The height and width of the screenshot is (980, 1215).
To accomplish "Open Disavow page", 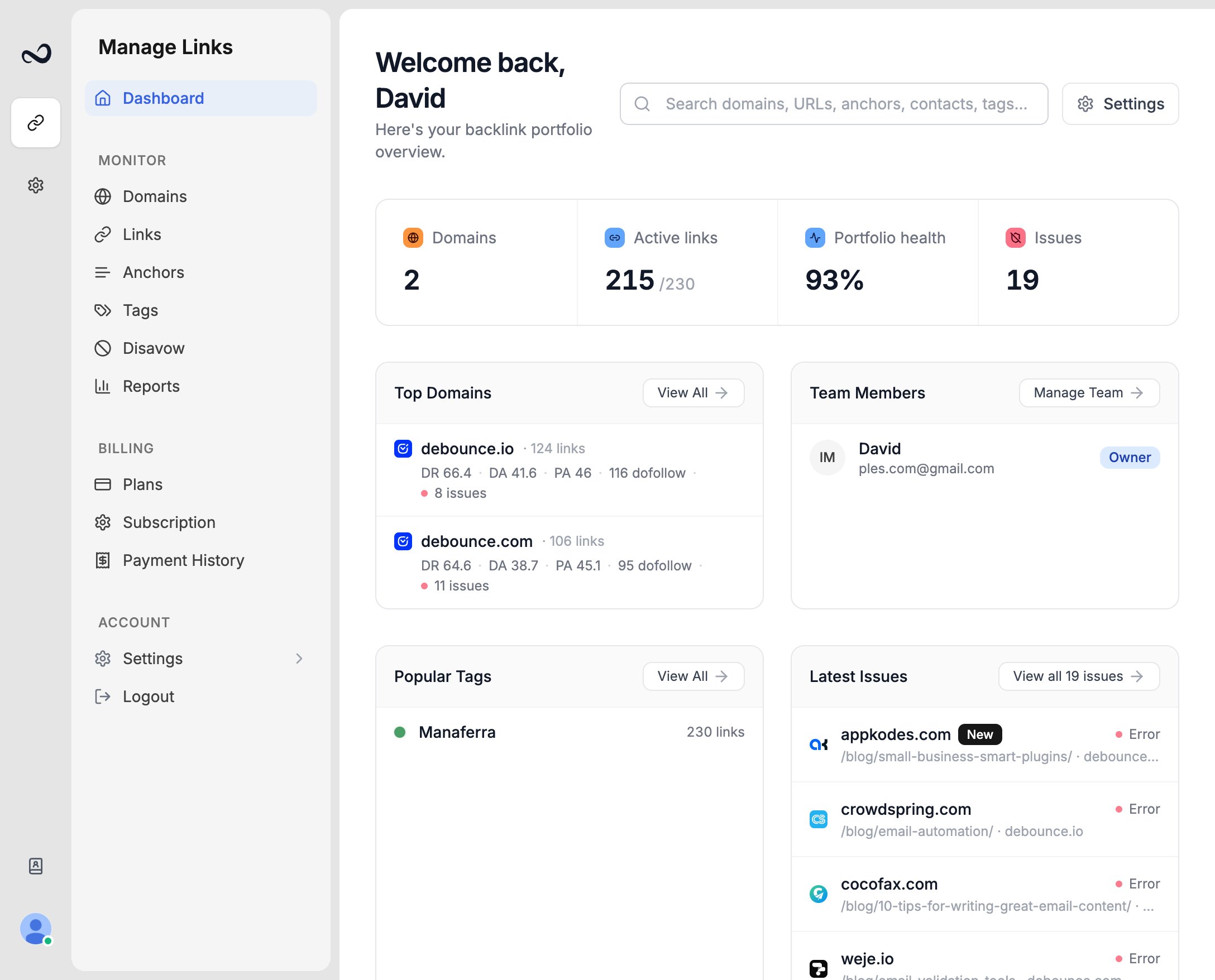I will pyautogui.click(x=200, y=348).
